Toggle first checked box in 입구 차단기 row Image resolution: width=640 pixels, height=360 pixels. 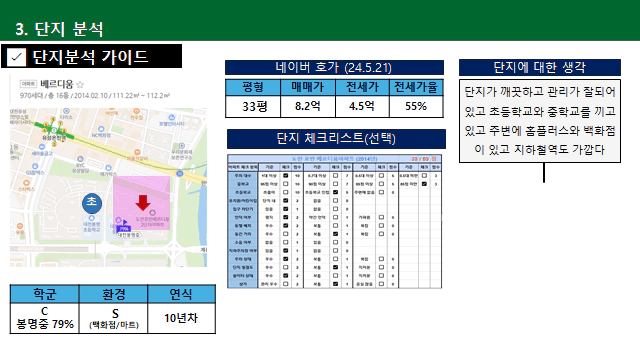point(285,209)
